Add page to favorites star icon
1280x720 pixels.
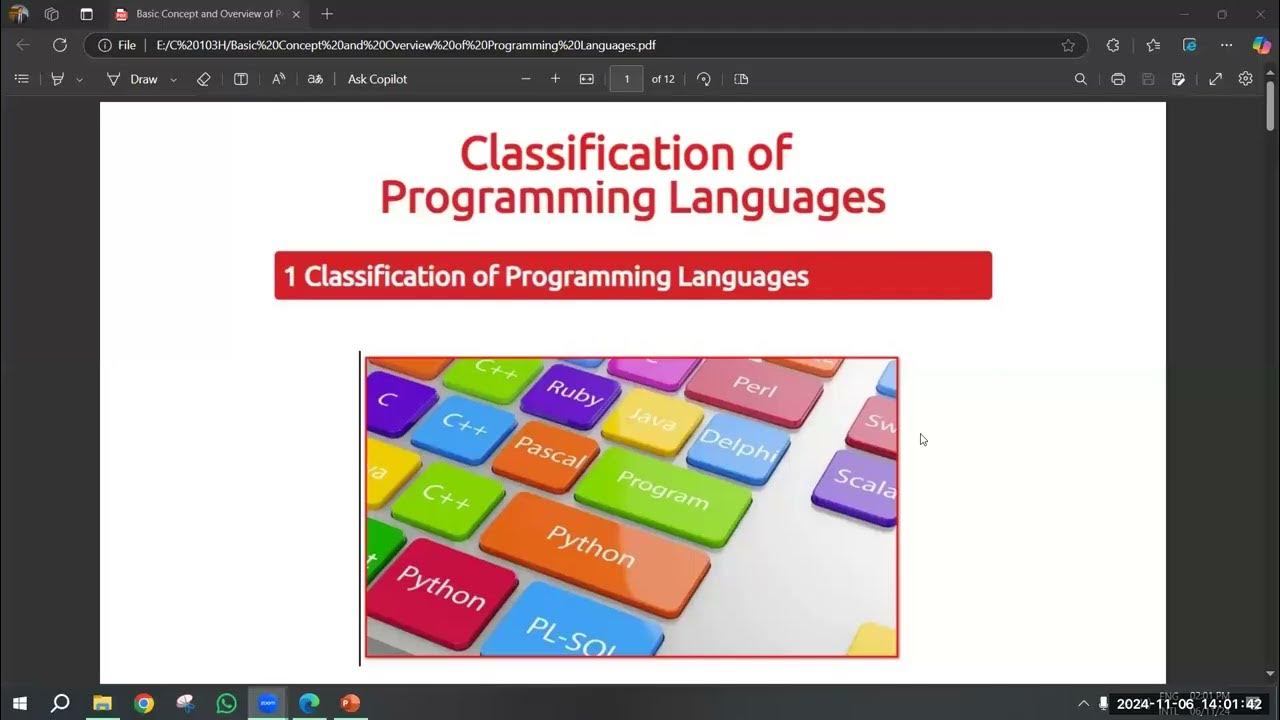click(1068, 45)
